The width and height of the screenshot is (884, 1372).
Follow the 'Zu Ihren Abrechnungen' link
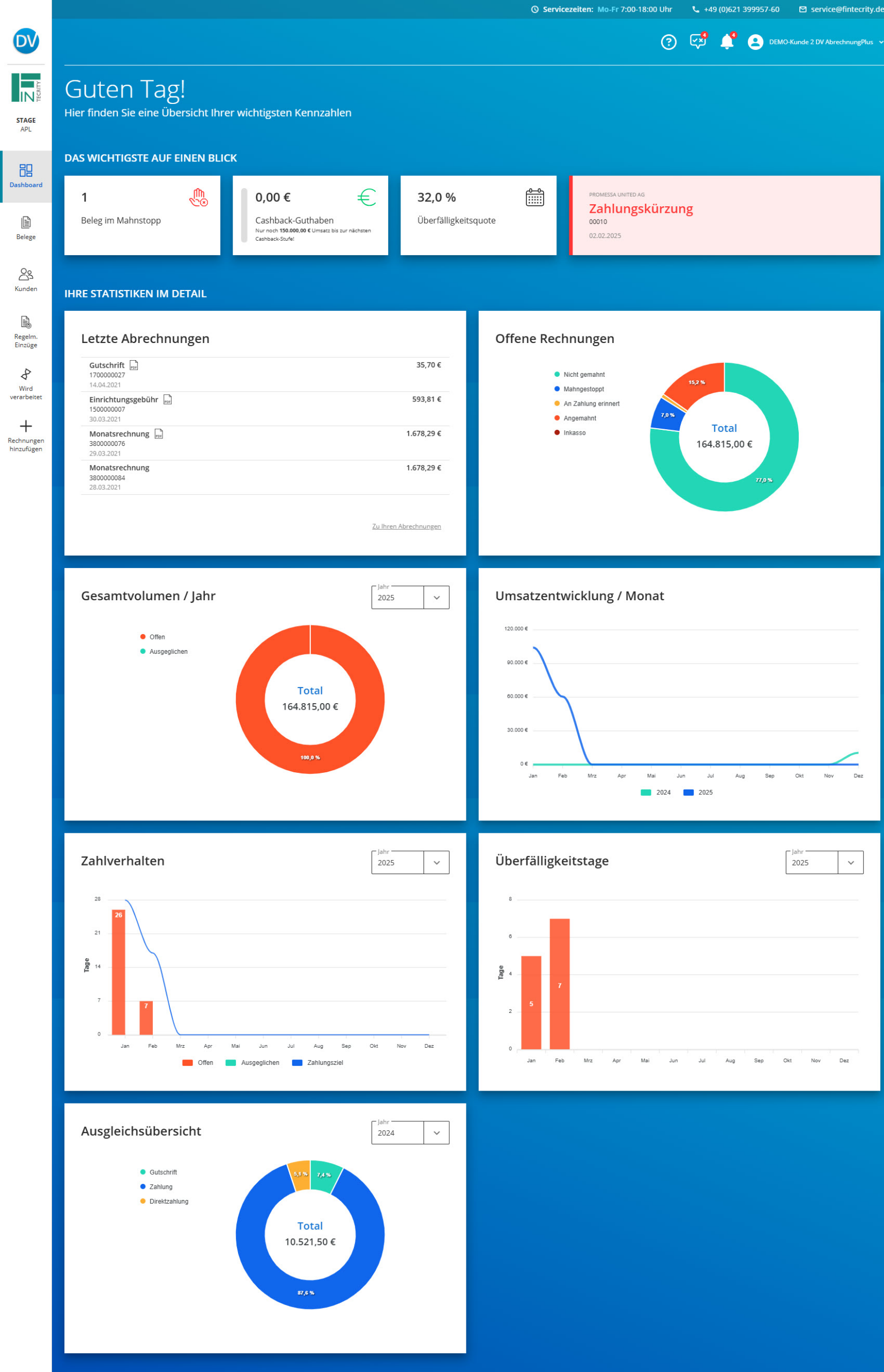pos(406,526)
